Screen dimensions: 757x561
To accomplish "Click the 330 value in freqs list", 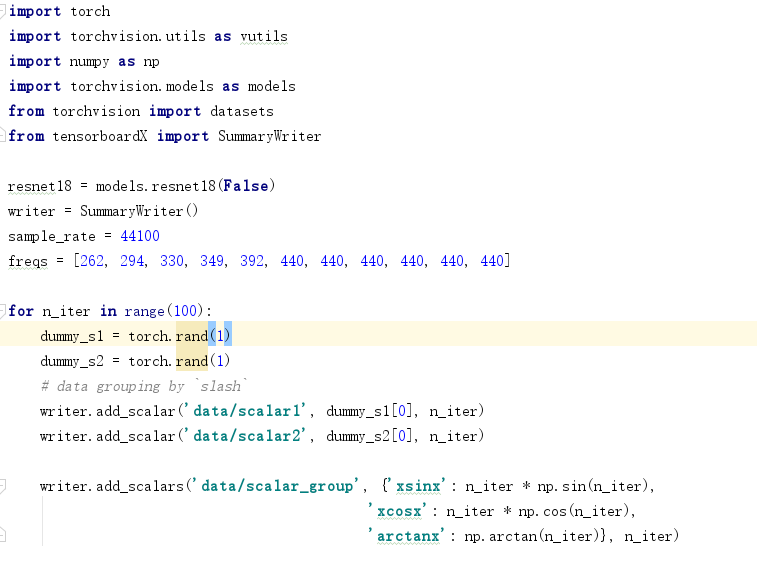I will pyautogui.click(x=172, y=261).
